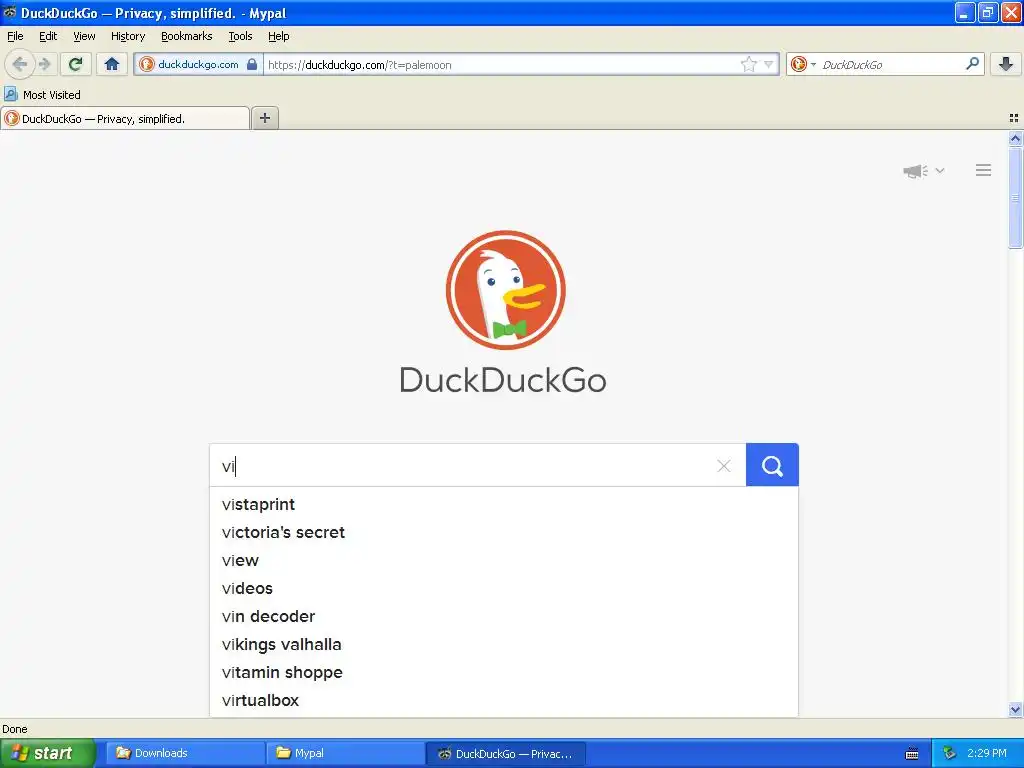
Task: Open the File menu
Action: click(x=15, y=36)
